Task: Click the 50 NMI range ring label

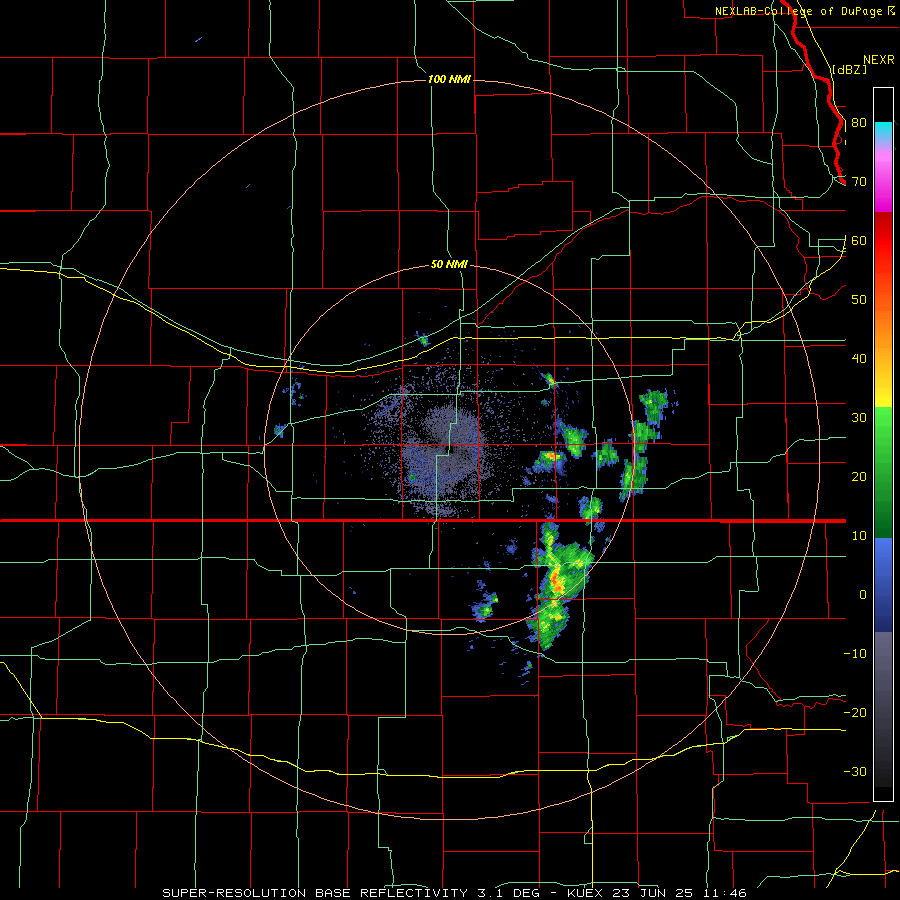Action: point(449,264)
